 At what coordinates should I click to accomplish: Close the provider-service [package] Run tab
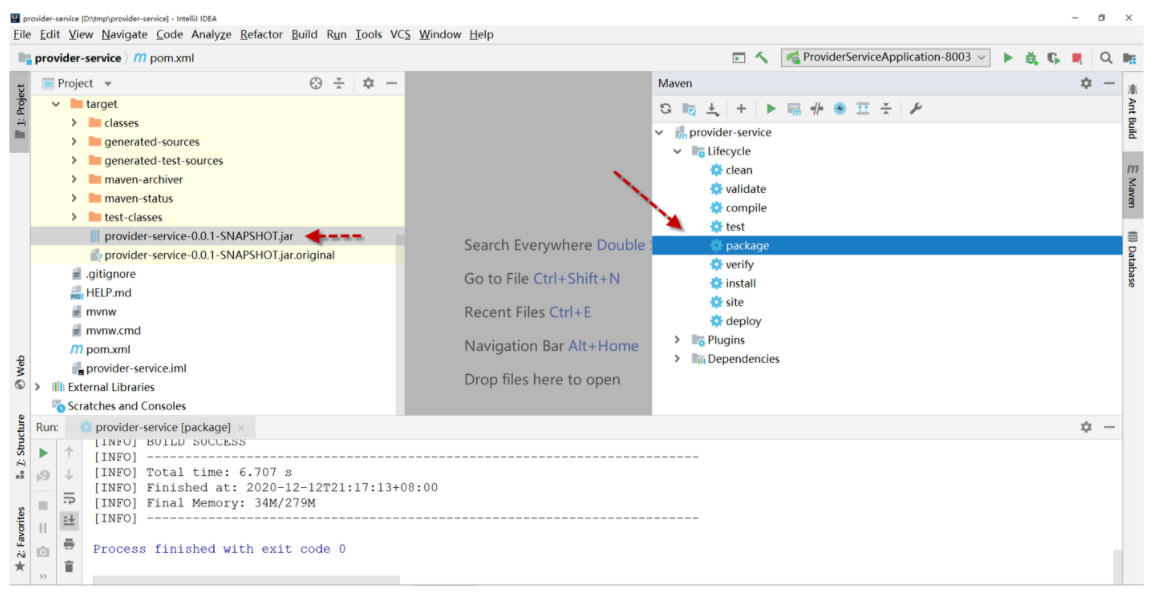coord(241,428)
